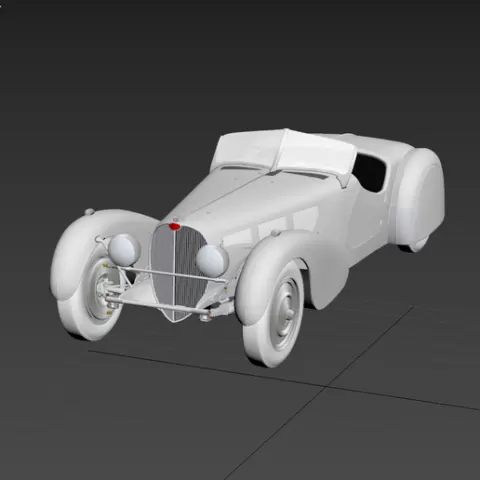Screen dimensions: 480x480
Task: Select the round headlight right of the grille
Action: pos(212,261)
